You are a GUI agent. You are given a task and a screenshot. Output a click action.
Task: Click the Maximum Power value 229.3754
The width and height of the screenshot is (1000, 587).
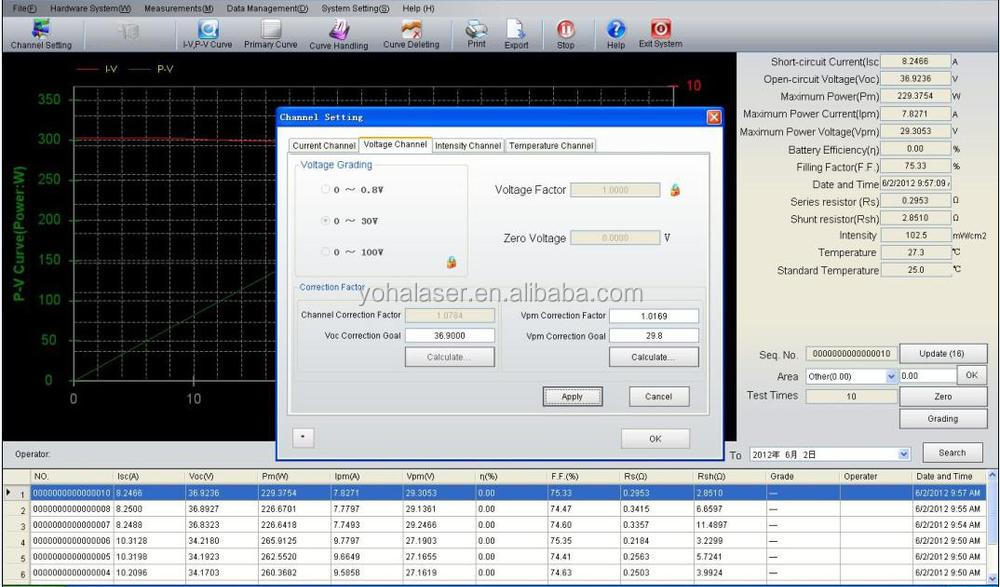(x=915, y=96)
